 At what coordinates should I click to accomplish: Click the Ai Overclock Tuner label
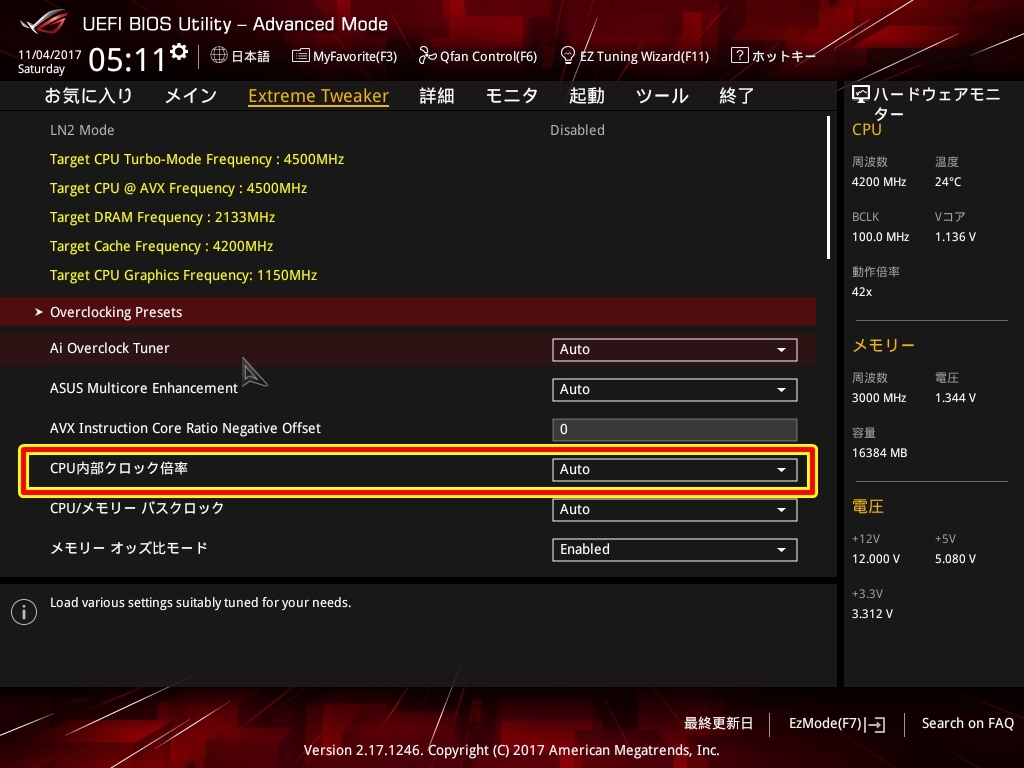click(x=110, y=348)
